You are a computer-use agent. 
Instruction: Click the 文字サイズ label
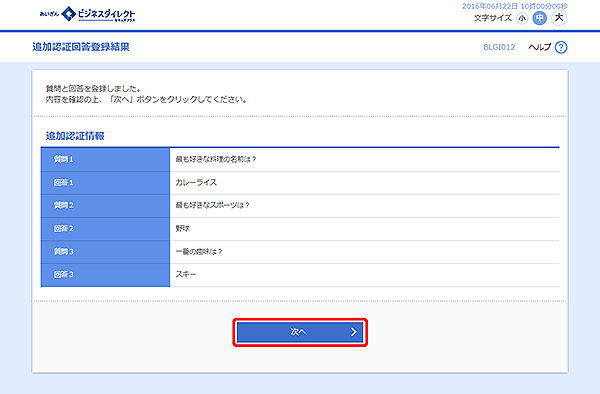[493, 18]
